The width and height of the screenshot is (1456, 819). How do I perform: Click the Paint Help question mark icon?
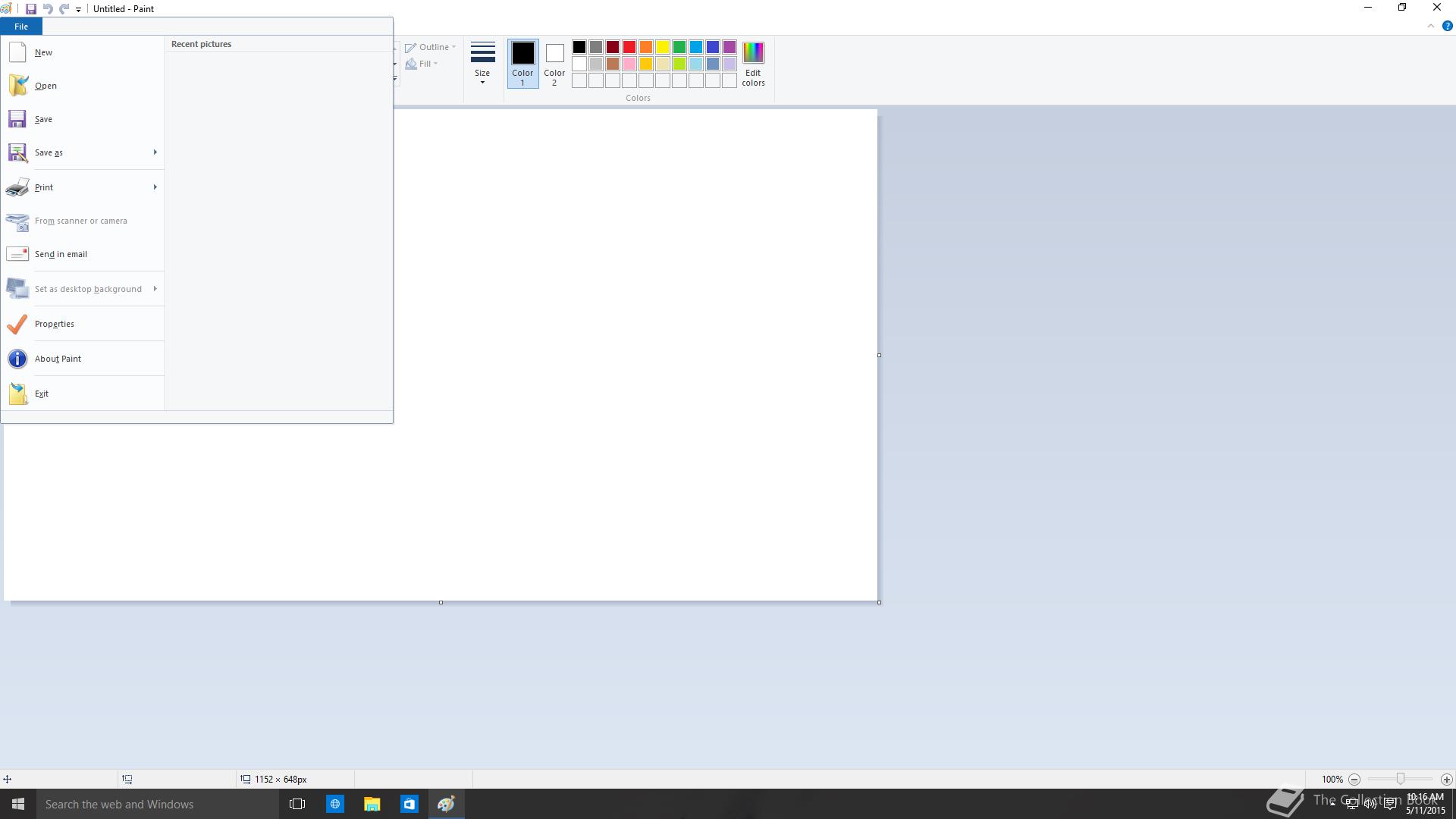click(1447, 26)
